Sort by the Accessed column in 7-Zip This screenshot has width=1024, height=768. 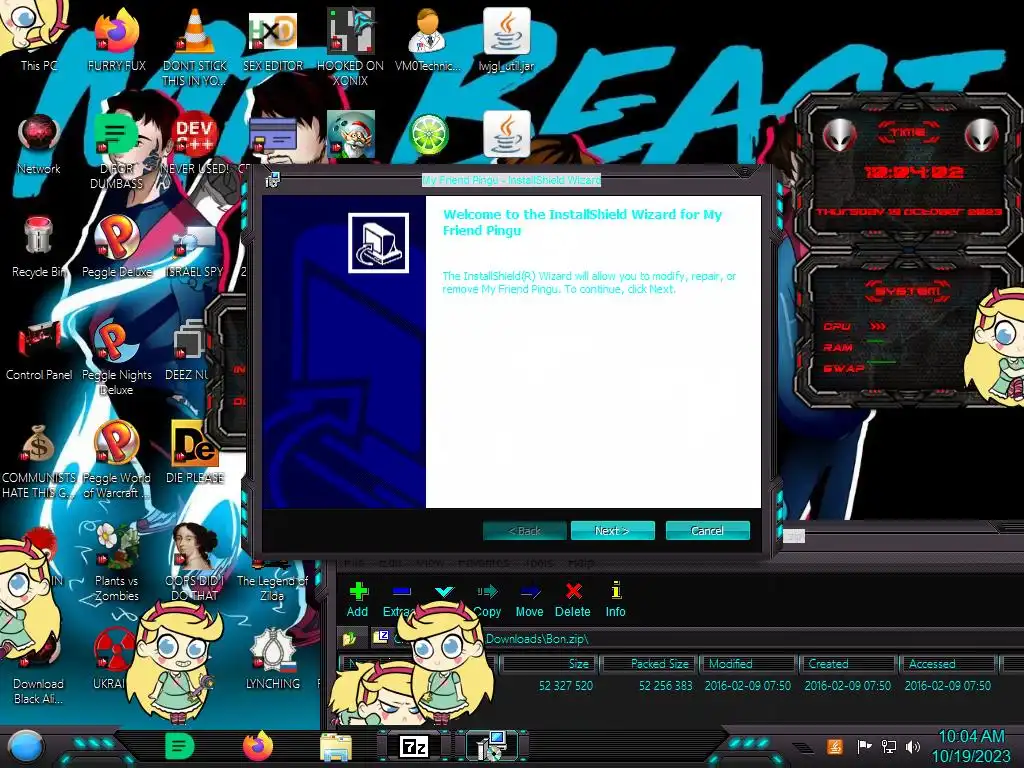[x=948, y=664]
